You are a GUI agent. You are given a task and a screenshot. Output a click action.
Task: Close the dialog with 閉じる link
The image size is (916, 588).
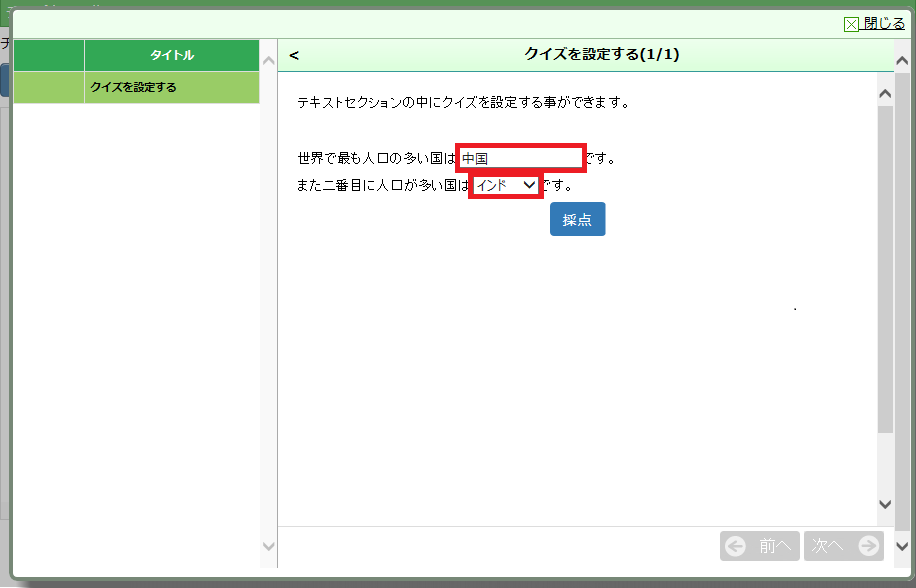click(884, 23)
